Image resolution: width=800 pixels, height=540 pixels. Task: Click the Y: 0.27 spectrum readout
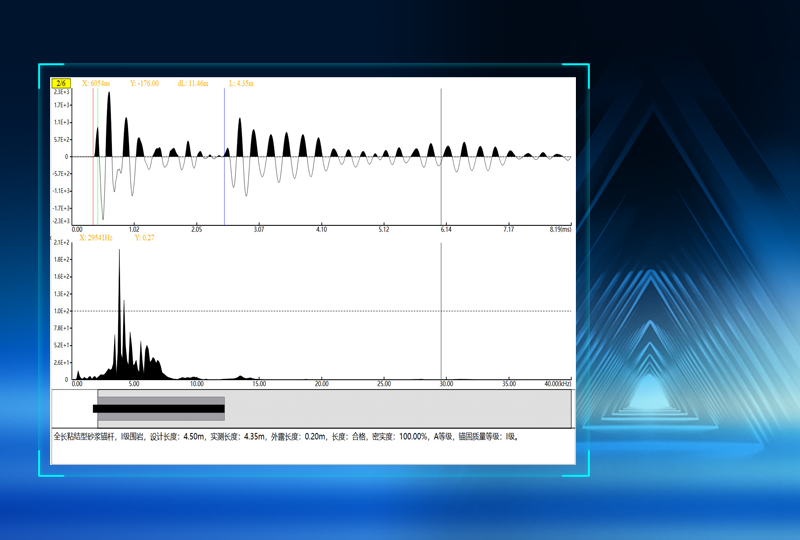(x=143, y=238)
